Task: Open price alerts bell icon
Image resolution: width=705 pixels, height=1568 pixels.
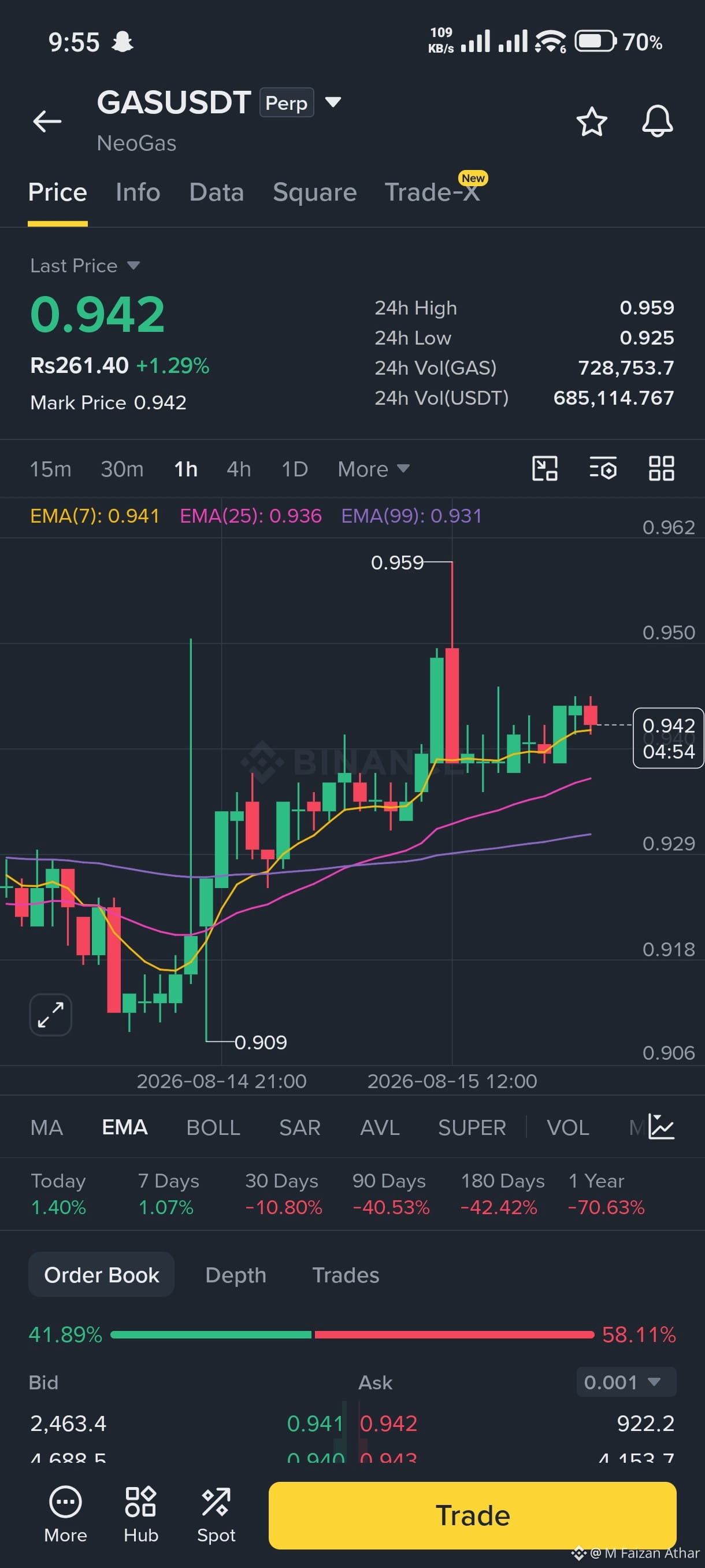Action: click(658, 121)
